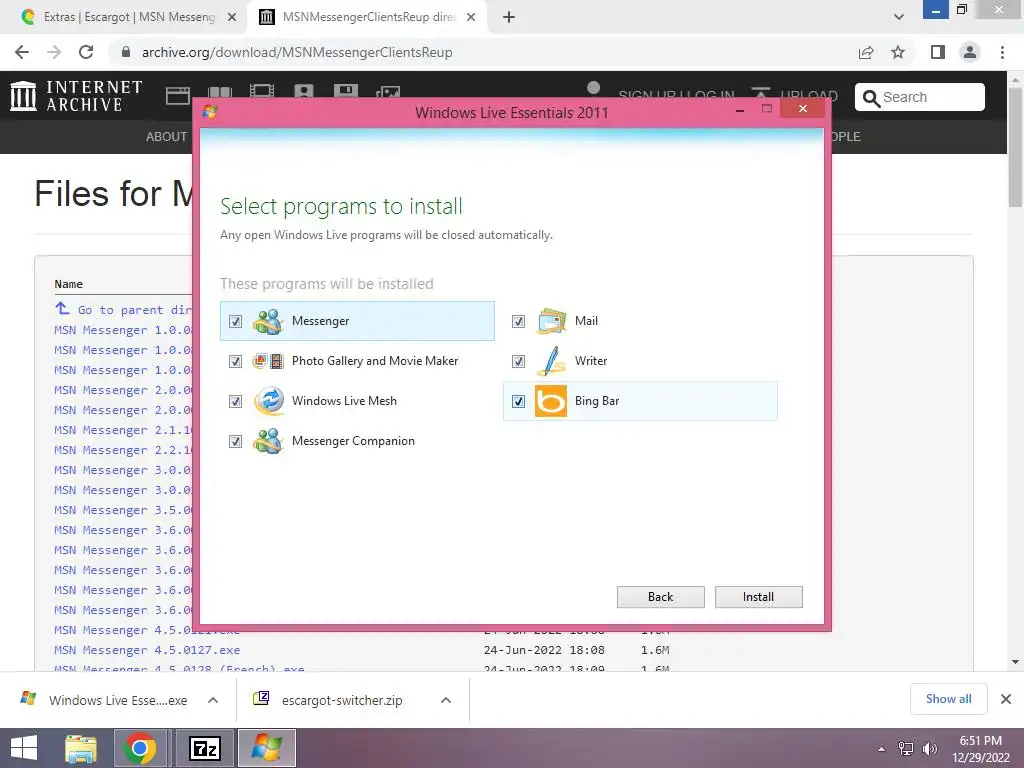Viewport: 1024px width, 768px height.
Task: Open Chrome side panel icon
Action: coord(938,52)
